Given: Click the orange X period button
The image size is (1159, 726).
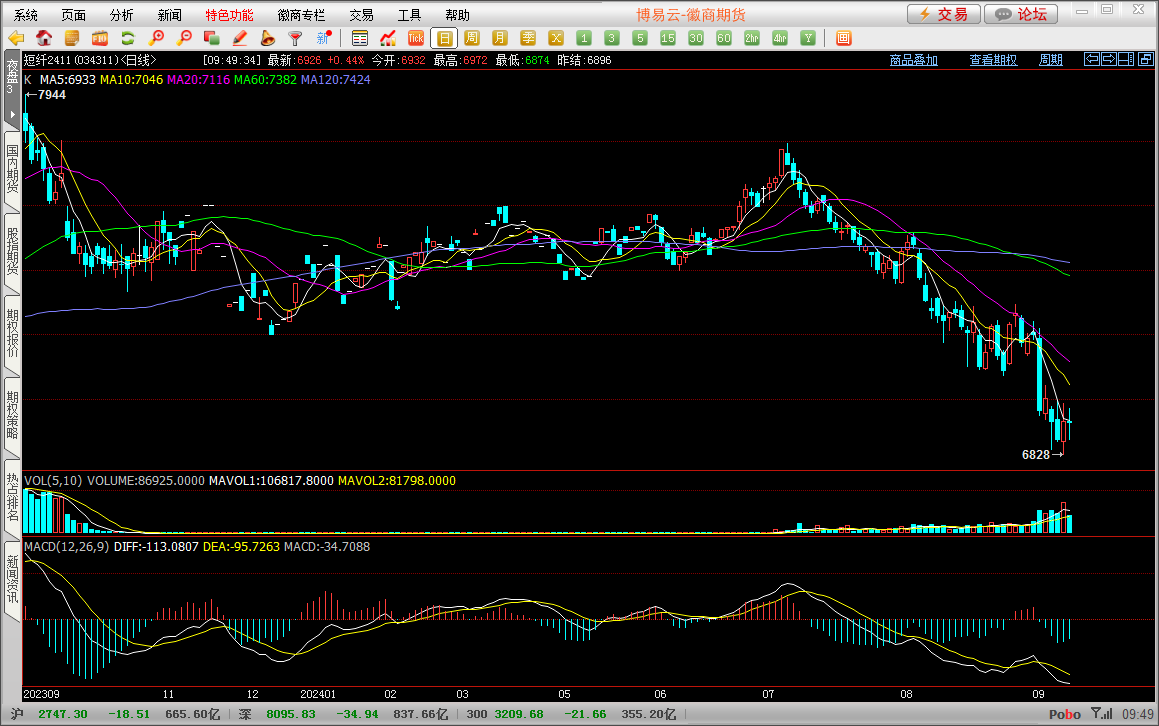Looking at the screenshot, I should [x=556, y=38].
